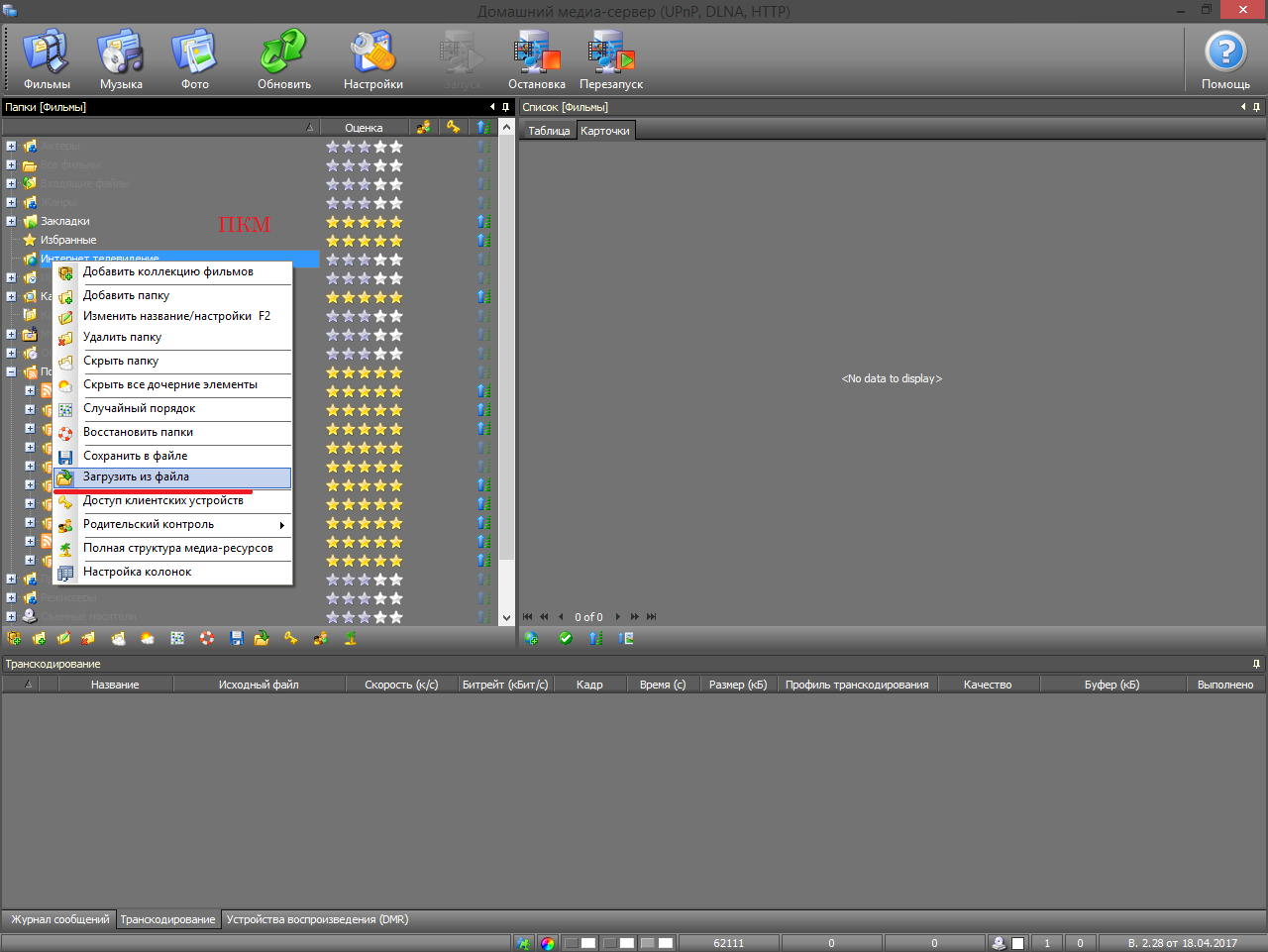Click the key column header icon
The image size is (1268, 952).
click(x=454, y=127)
